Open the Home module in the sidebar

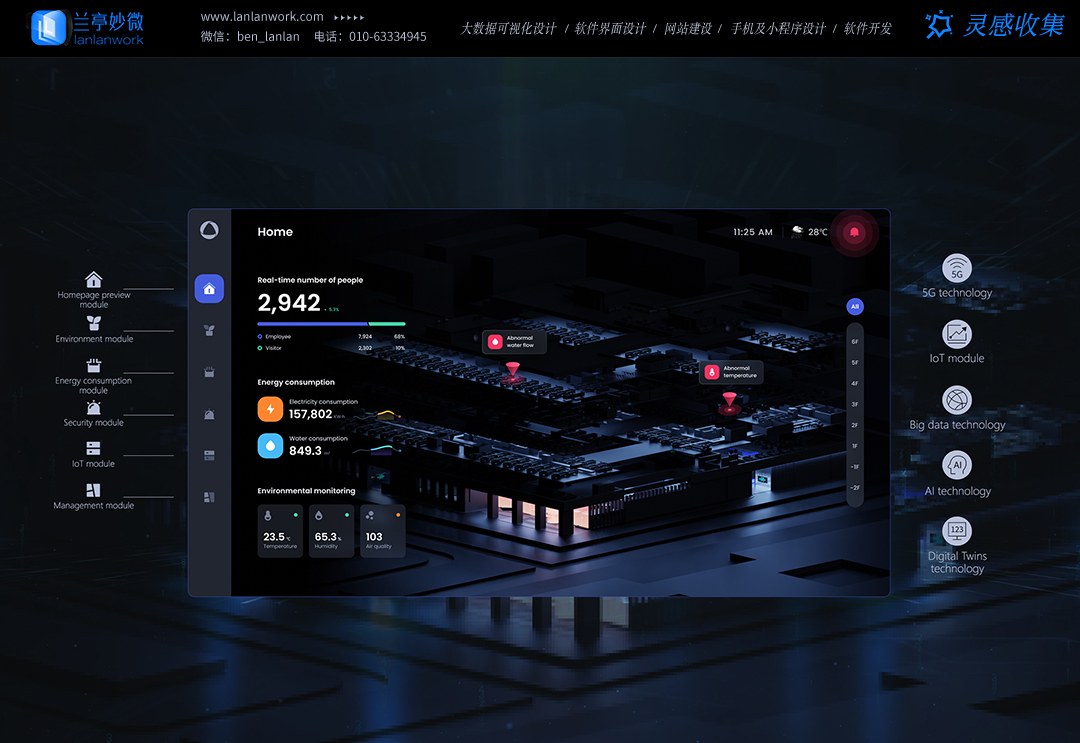209,289
